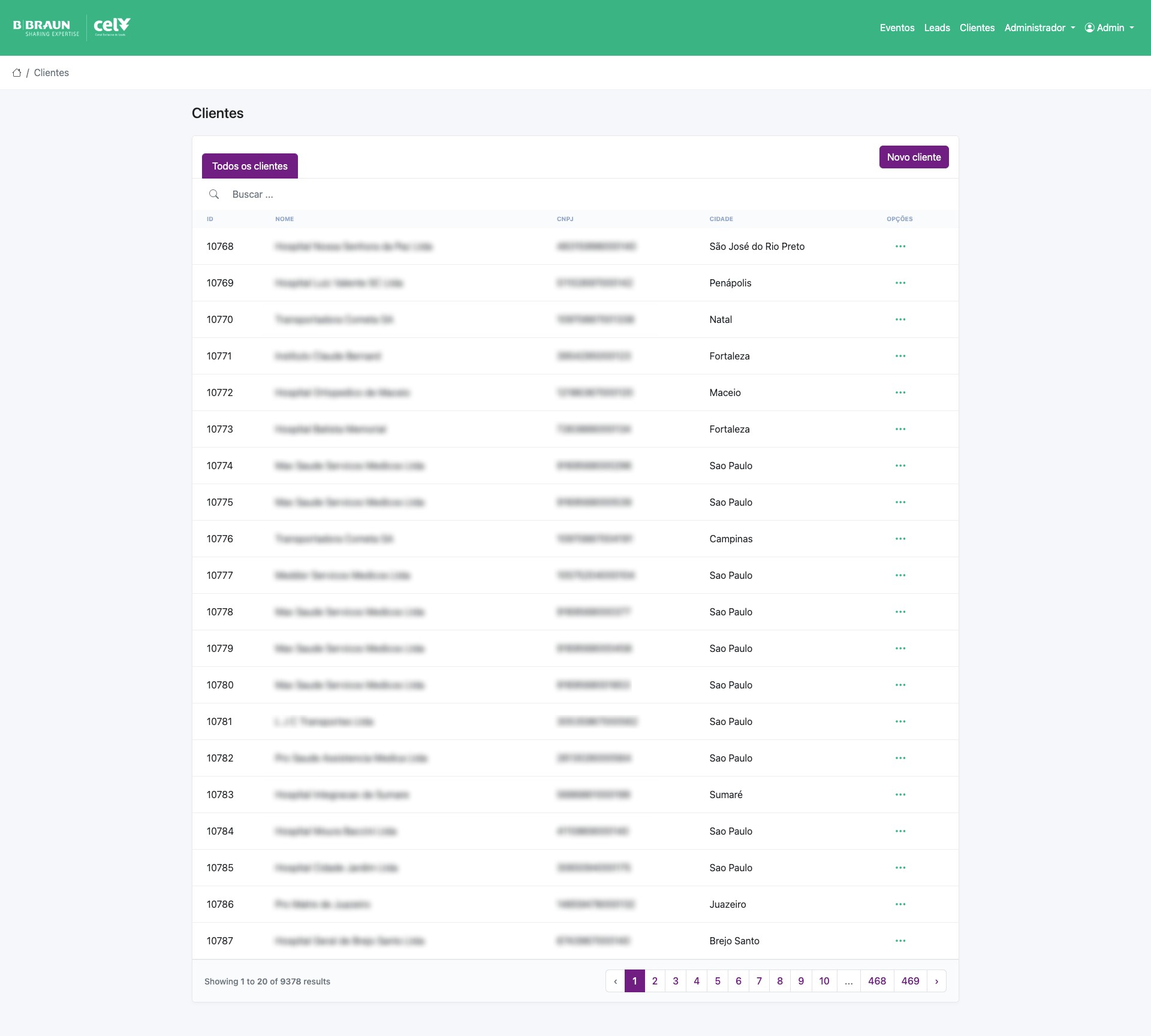Expand the Administrador dropdown

pos(1039,28)
